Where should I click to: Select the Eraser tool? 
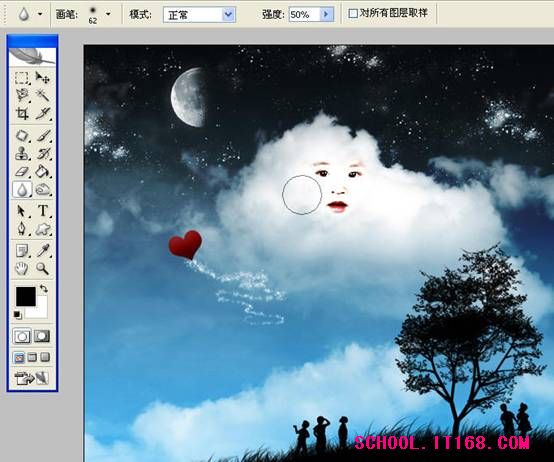pos(22,171)
